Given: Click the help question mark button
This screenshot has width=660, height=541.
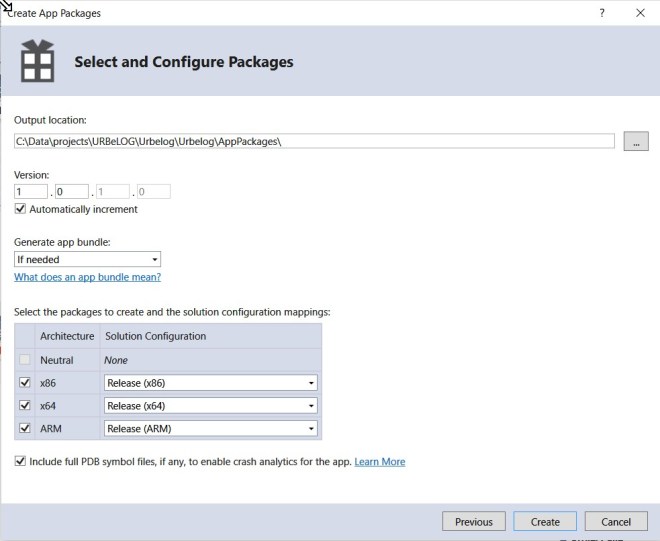Looking at the screenshot, I should (602, 13).
